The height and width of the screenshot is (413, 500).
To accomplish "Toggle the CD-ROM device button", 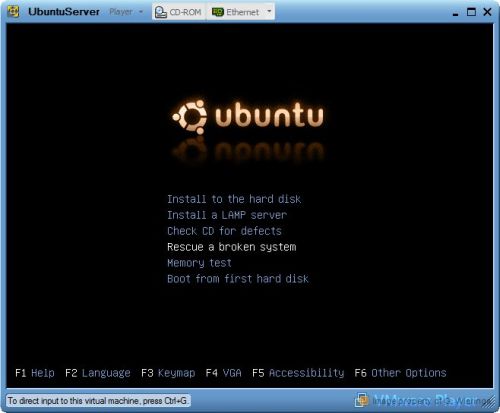I will pyautogui.click(x=178, y=12).
